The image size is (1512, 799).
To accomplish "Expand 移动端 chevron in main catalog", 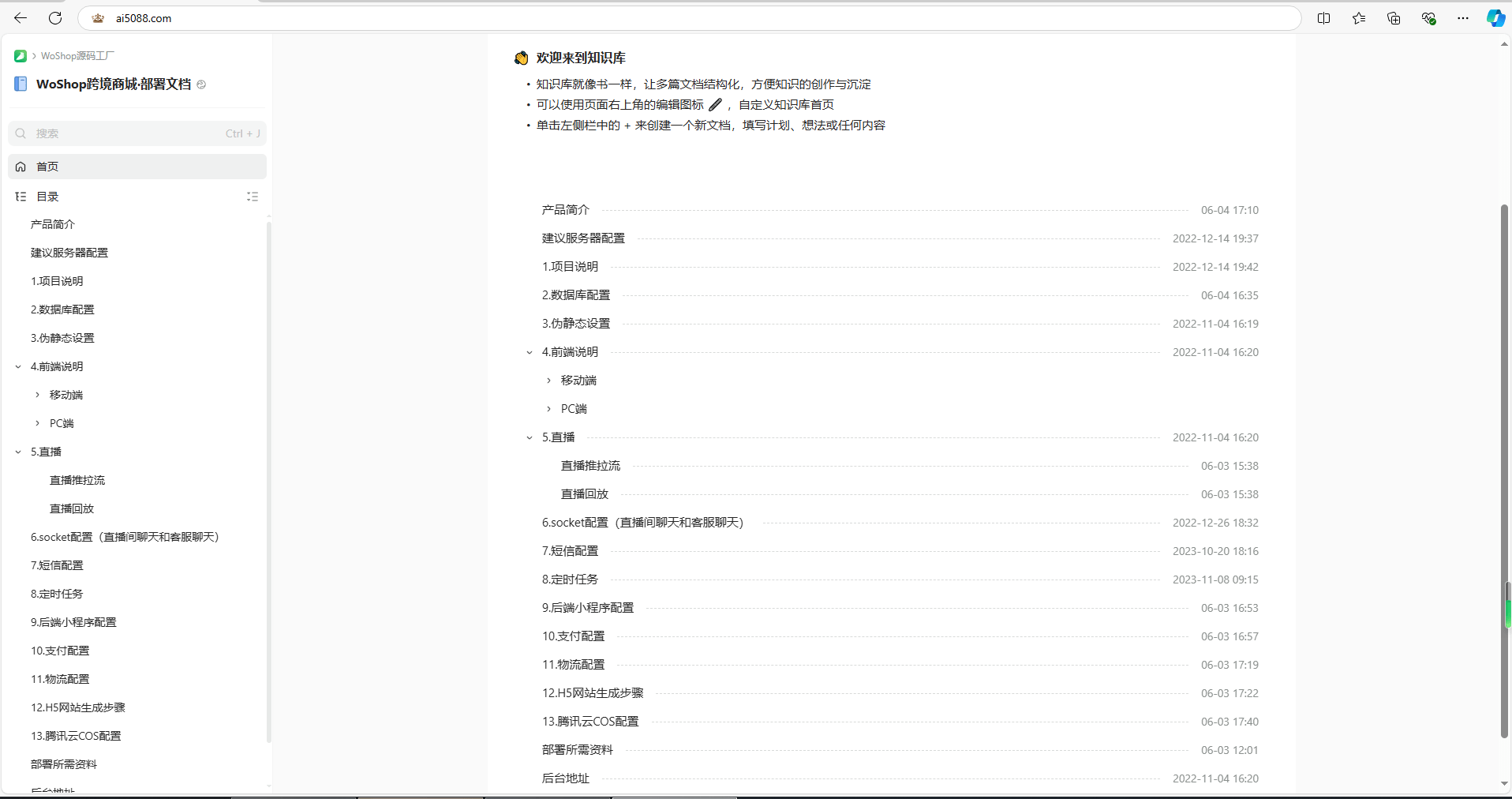I will coord(549,381).
